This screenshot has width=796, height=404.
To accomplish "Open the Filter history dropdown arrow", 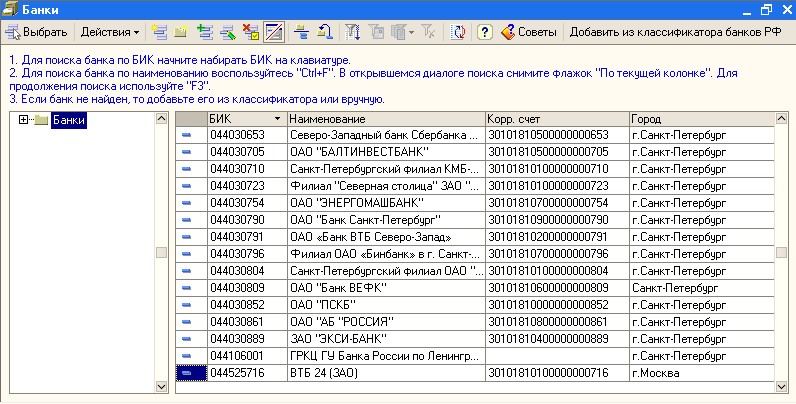I will tap(411, 32).
